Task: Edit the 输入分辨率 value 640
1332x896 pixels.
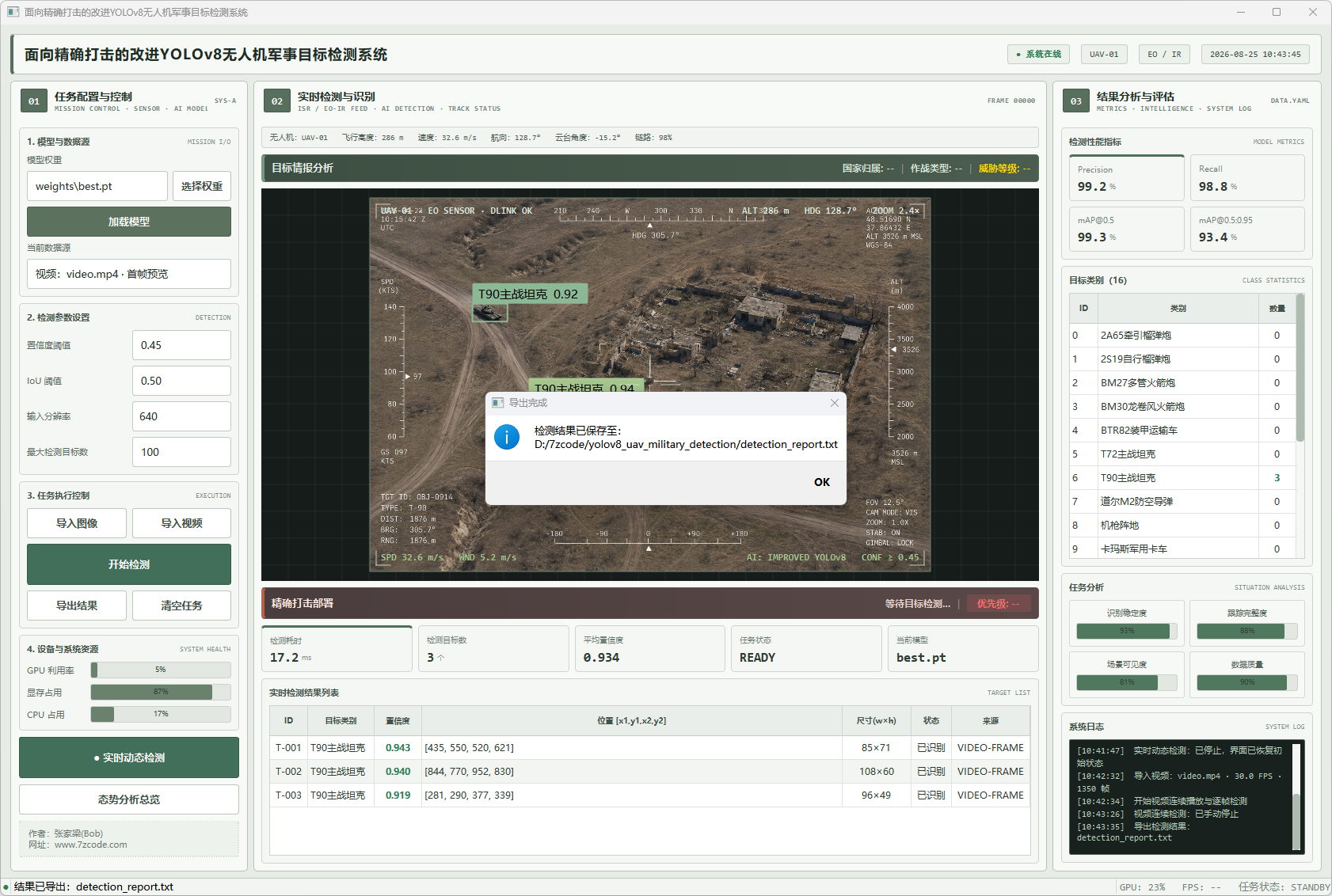Action: click(181, 416)
